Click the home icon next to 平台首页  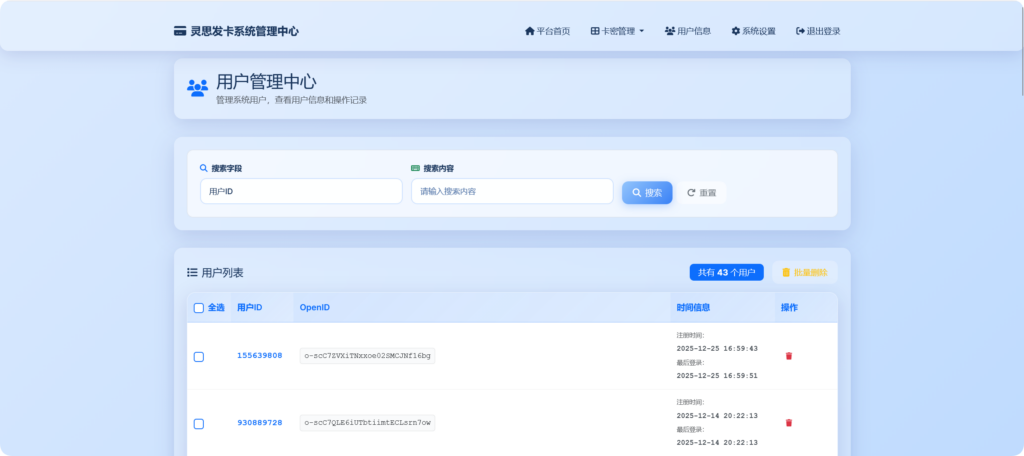(529, 31)
